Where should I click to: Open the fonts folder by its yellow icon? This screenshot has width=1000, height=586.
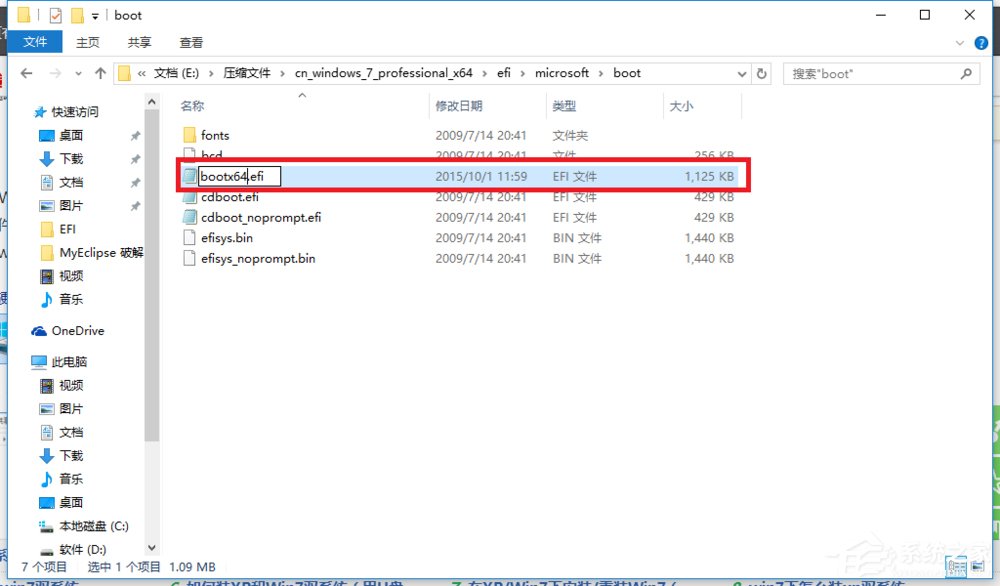point(188,135)
